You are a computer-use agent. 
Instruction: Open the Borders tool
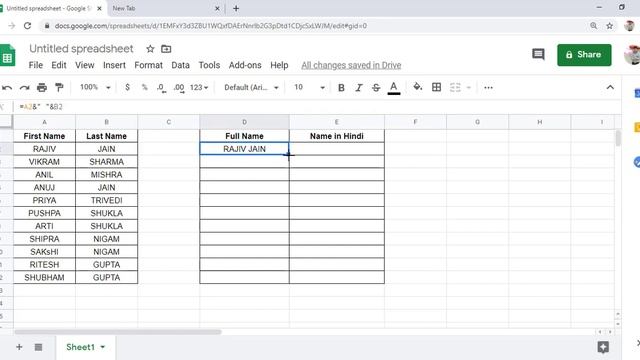coord(436,87)
